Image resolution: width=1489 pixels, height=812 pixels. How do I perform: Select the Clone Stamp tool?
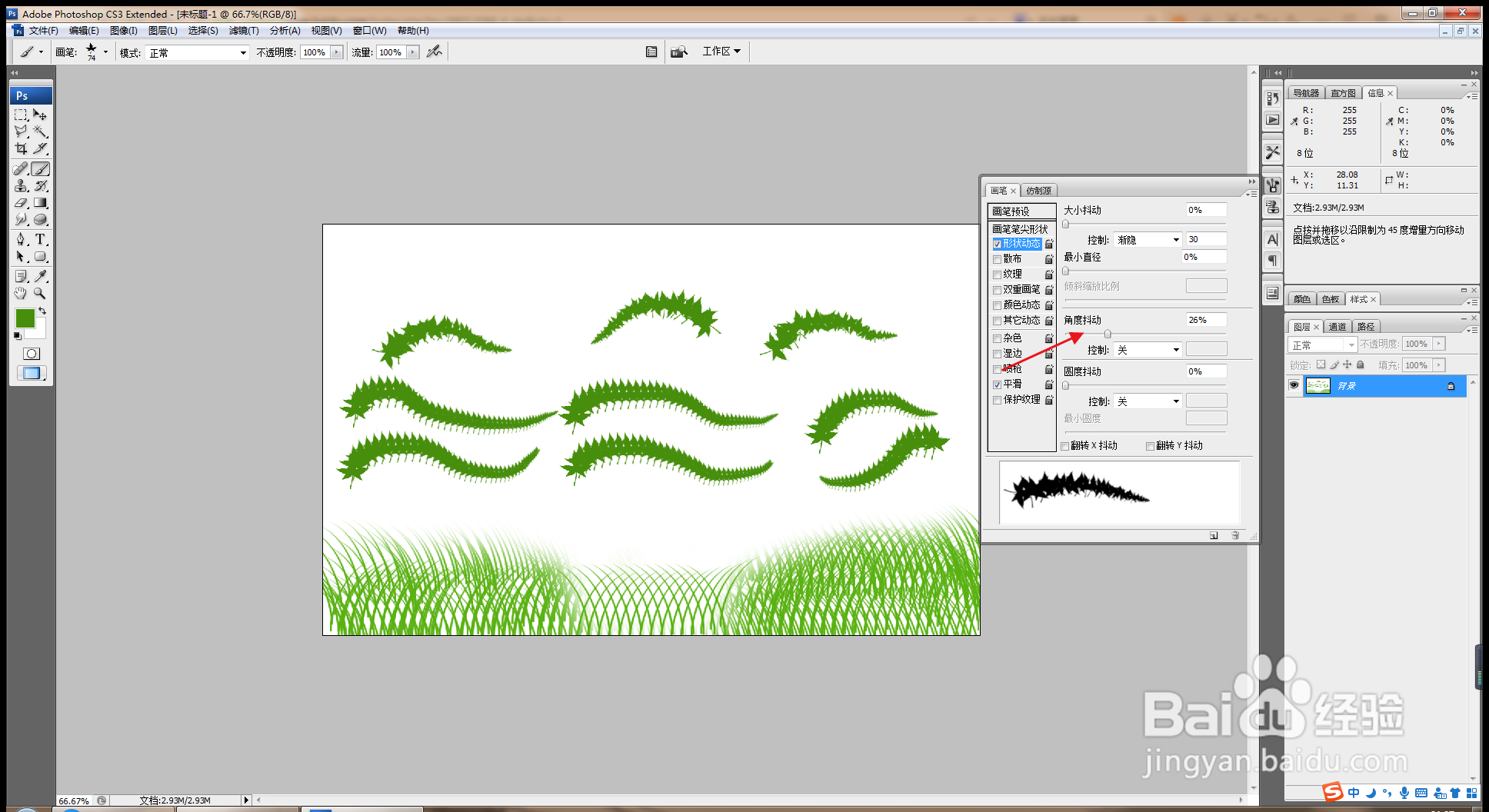click(21, 186)
